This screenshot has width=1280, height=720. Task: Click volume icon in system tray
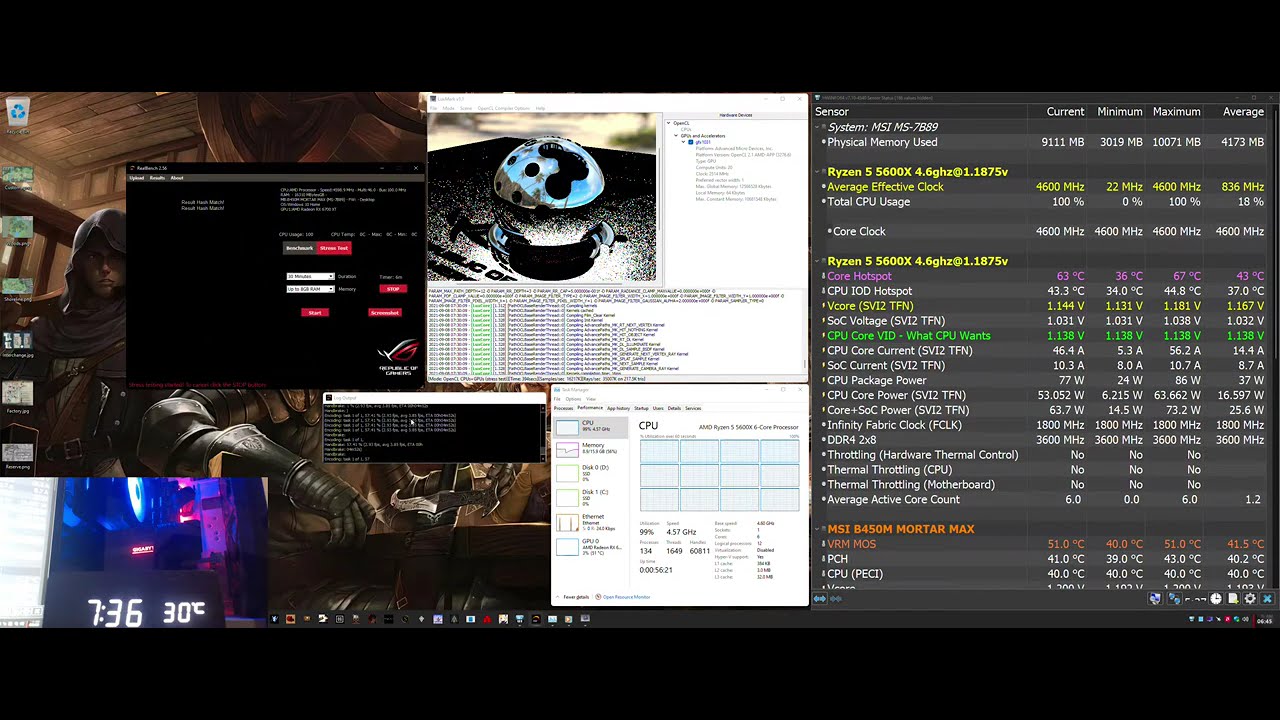pos(1245,620)
